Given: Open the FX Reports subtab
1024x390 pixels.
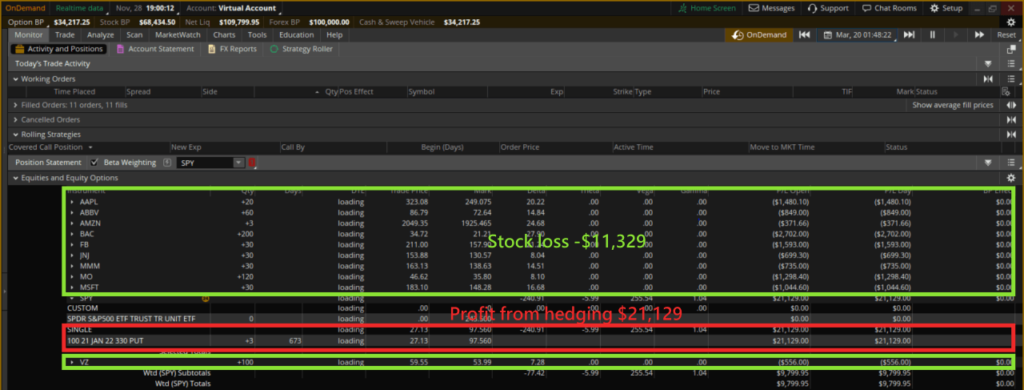Looking at the screenshot, I should point(232,49).
